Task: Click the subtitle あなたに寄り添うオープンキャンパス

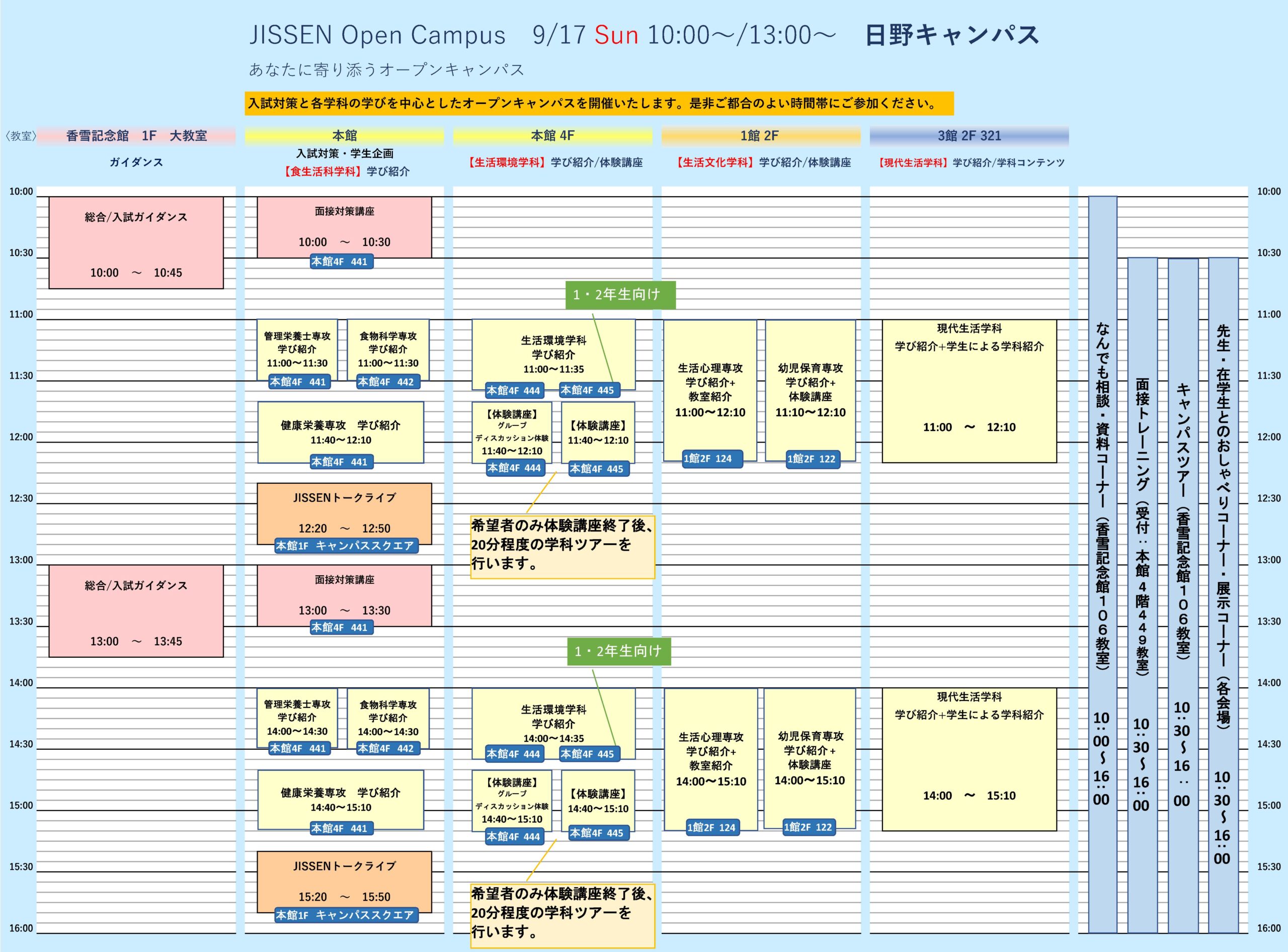Action: point(386,70)
